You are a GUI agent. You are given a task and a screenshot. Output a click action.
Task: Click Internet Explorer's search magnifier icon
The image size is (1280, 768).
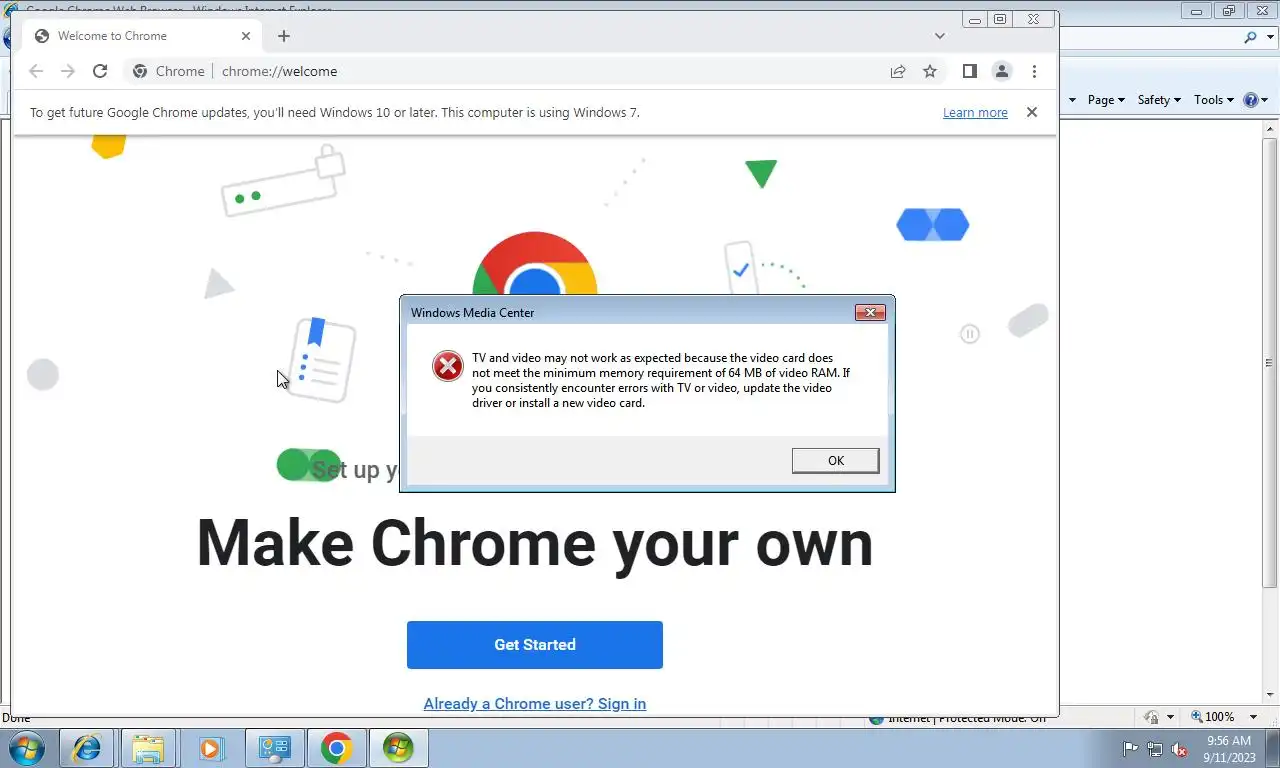(1250, 37)
